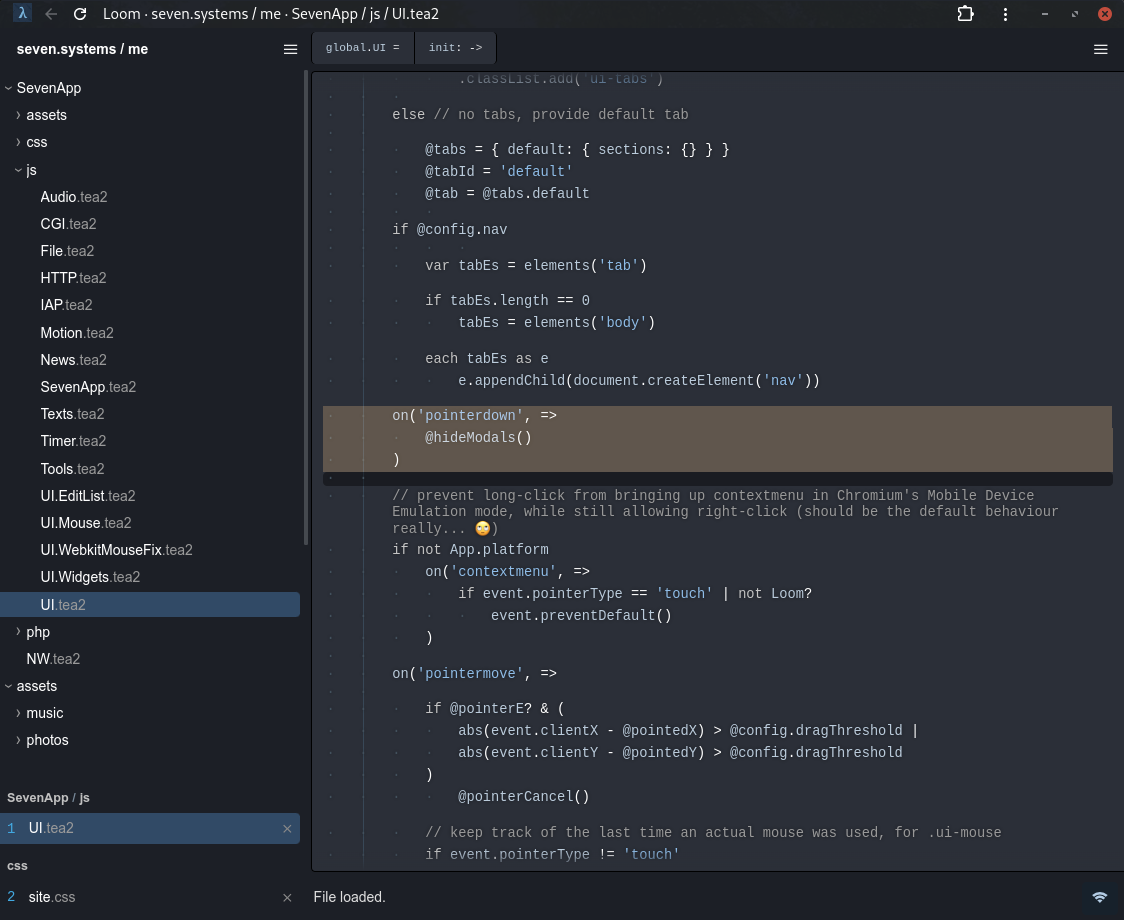This screenshot has width=1124, height=920.
Task: Click the window title path text
Action: (x=271, y=14)
